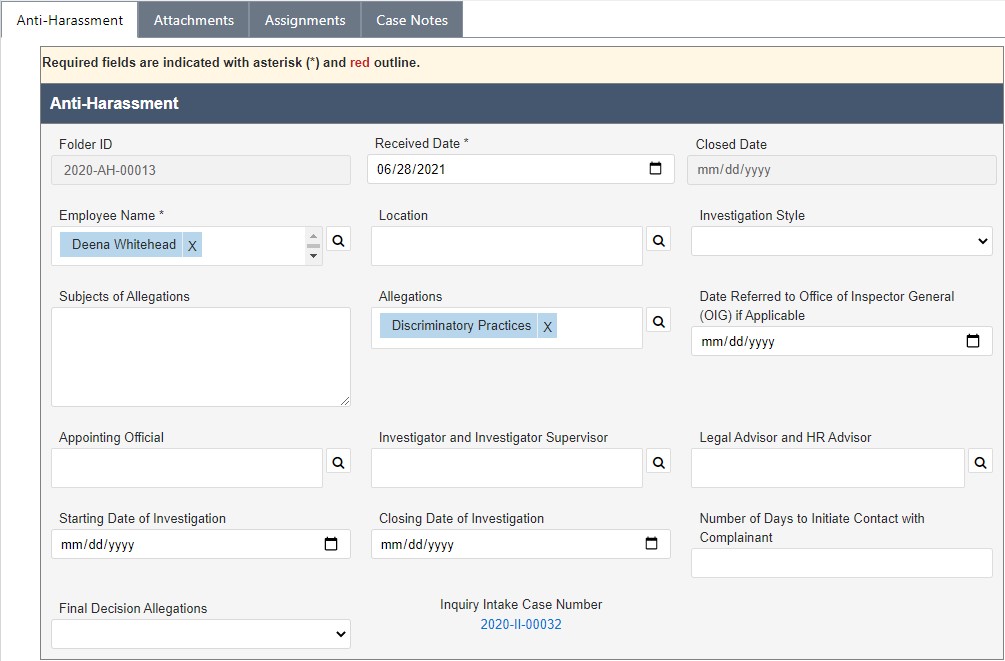Image resolution: width=1005 pixels, height=661 pixels.
Task: Click the Folder ID field 2020-AH-00013
Action: pyautogui.click(x=201, y=170)
